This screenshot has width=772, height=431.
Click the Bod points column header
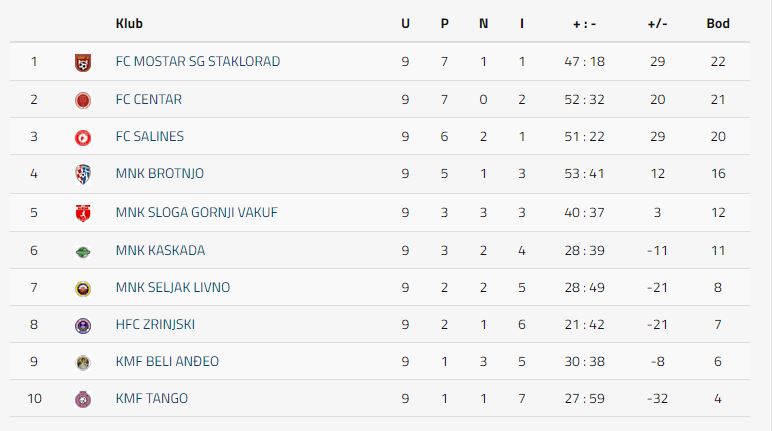[x=717, y=23]
